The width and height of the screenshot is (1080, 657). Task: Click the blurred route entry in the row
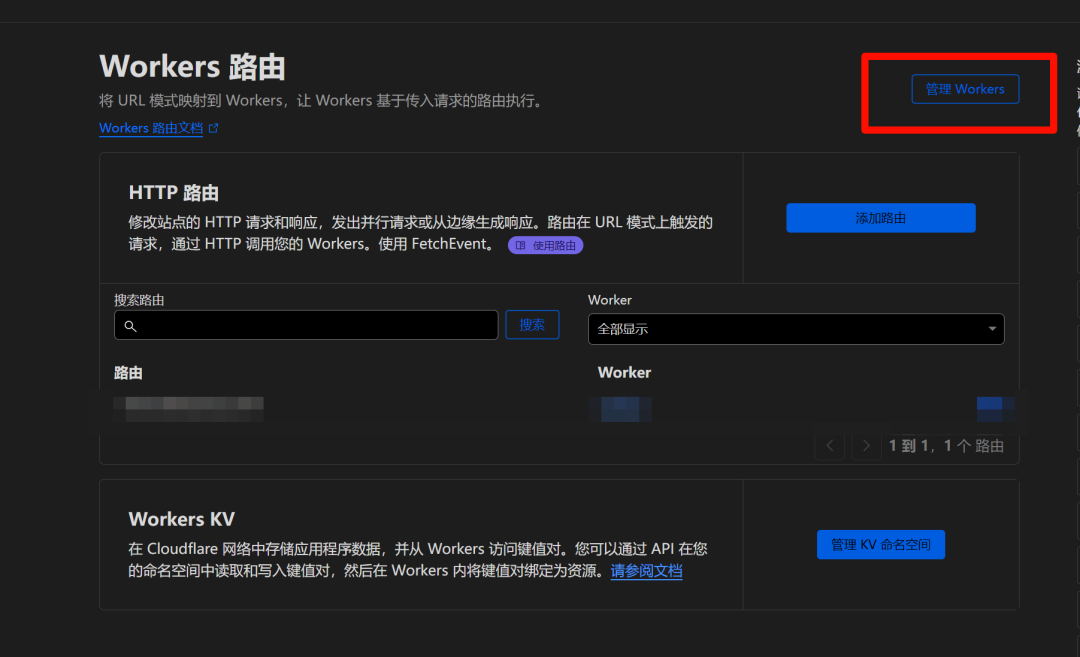188,409
